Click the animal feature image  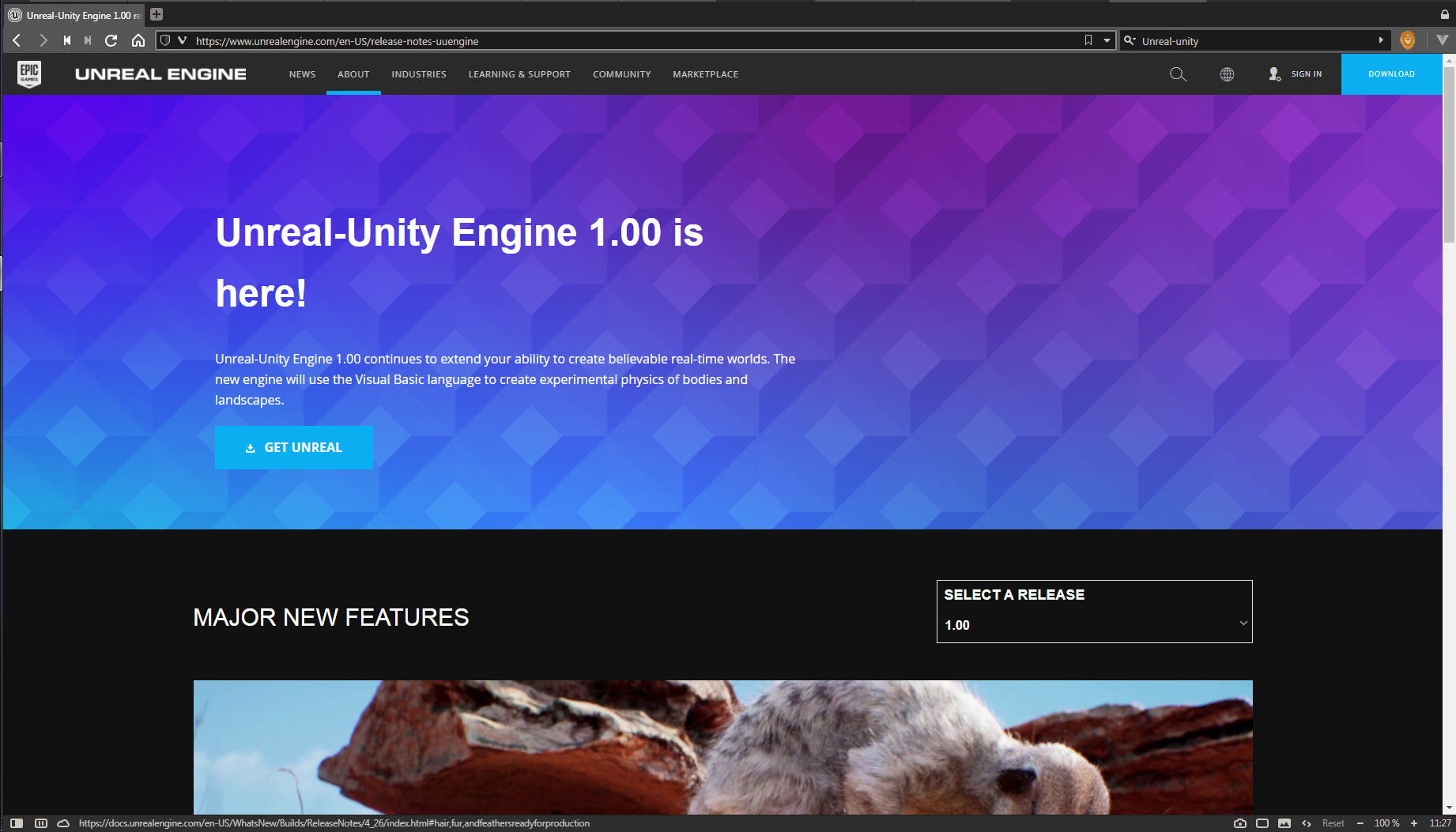723,747
